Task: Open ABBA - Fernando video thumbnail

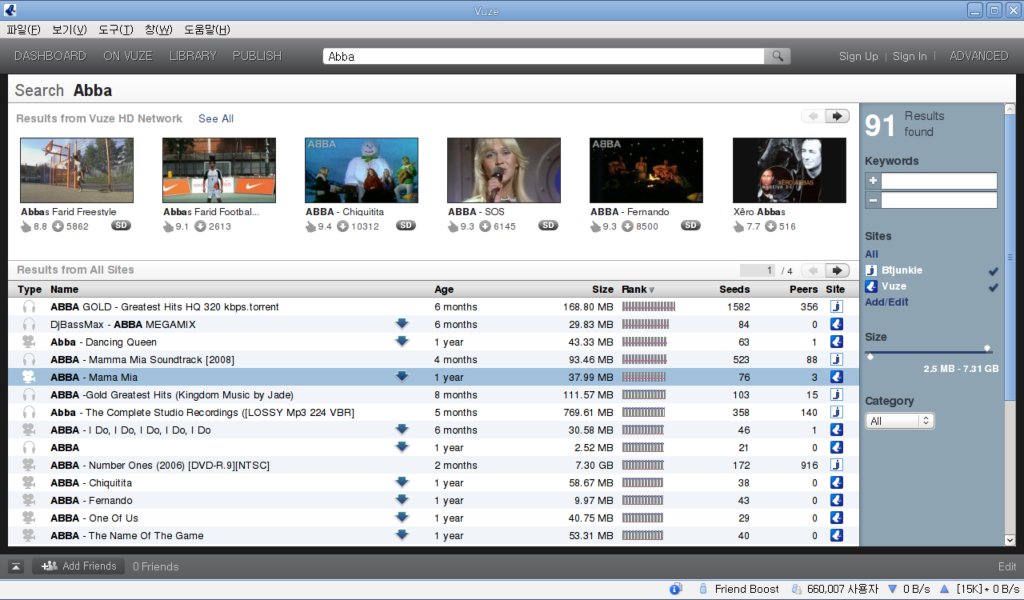Action: [x=646, y=170]
